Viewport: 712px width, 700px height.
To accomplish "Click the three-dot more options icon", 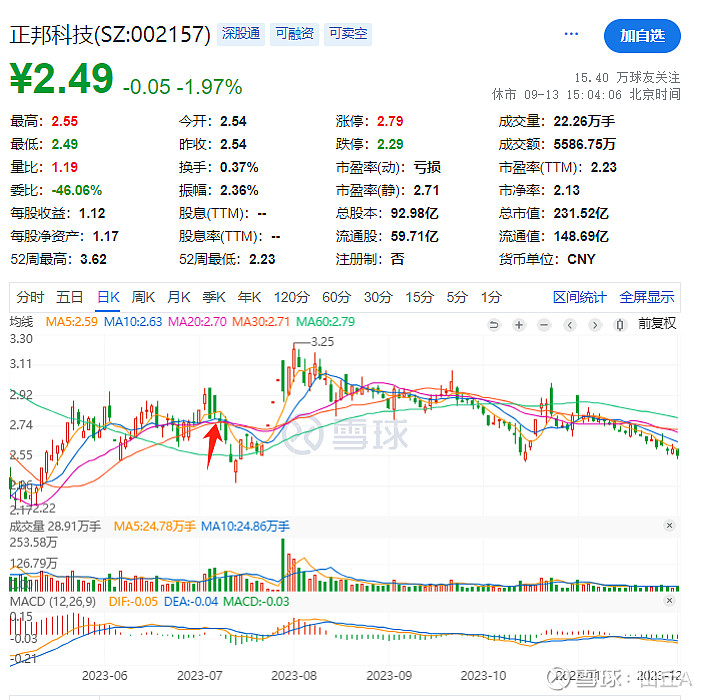I will click(x=571, y=34).
